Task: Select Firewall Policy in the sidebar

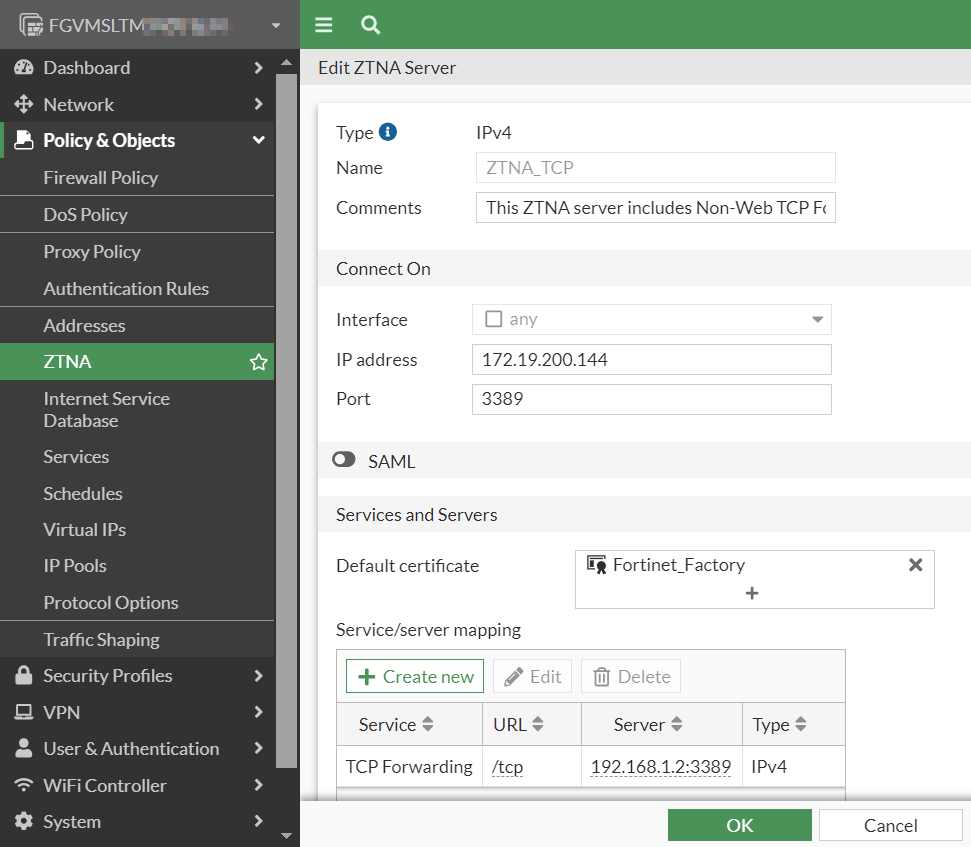Action: [x=101, y=177]
